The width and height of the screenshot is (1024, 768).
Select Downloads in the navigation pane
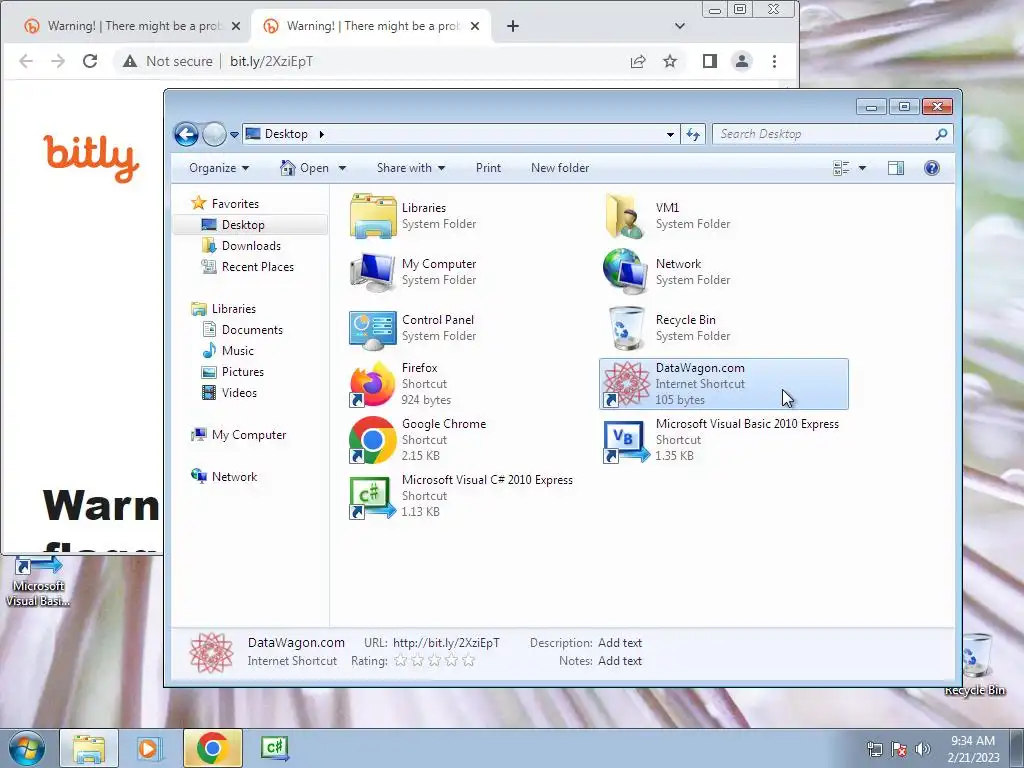coord(242,246)
